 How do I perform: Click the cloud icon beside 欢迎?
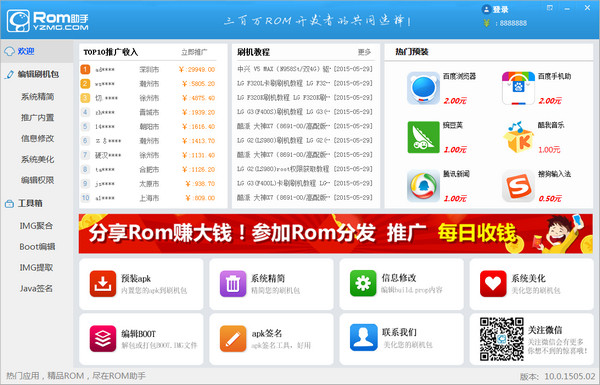10,51
